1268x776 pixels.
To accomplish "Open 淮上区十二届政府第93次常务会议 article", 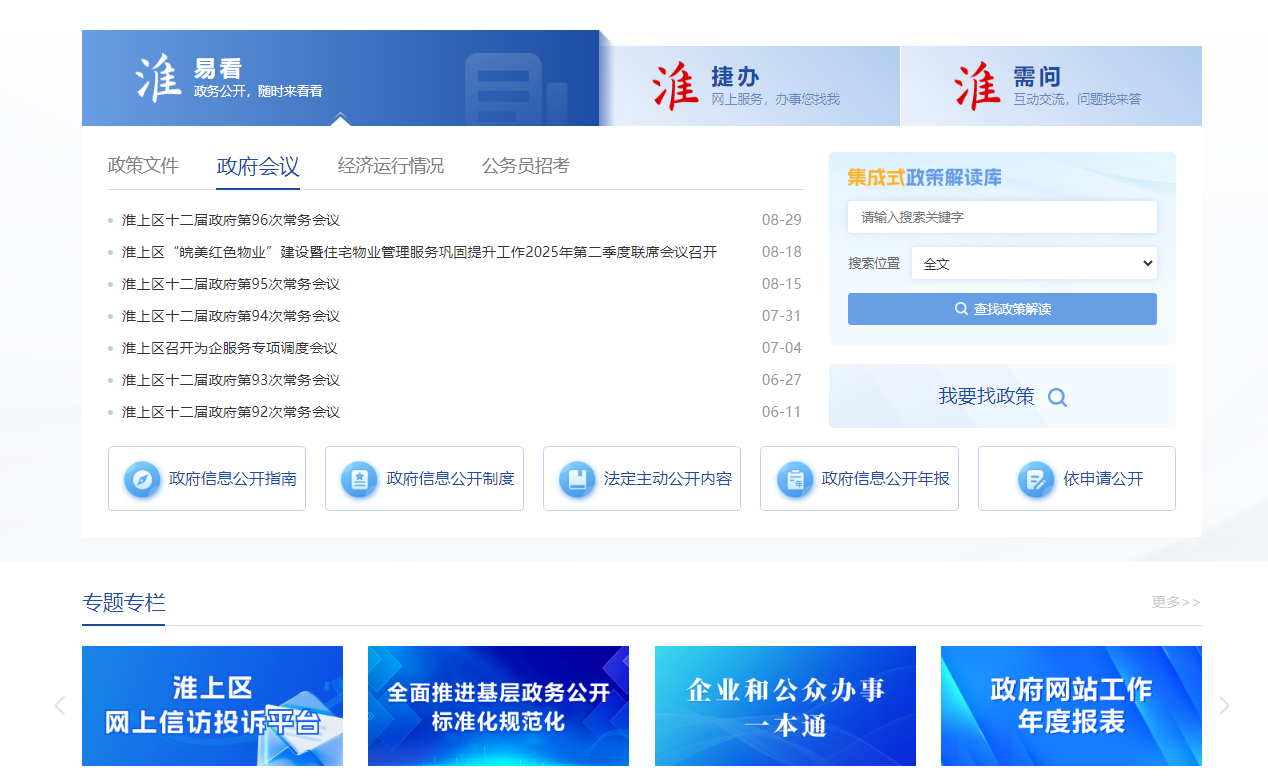I will pos(231,380).
